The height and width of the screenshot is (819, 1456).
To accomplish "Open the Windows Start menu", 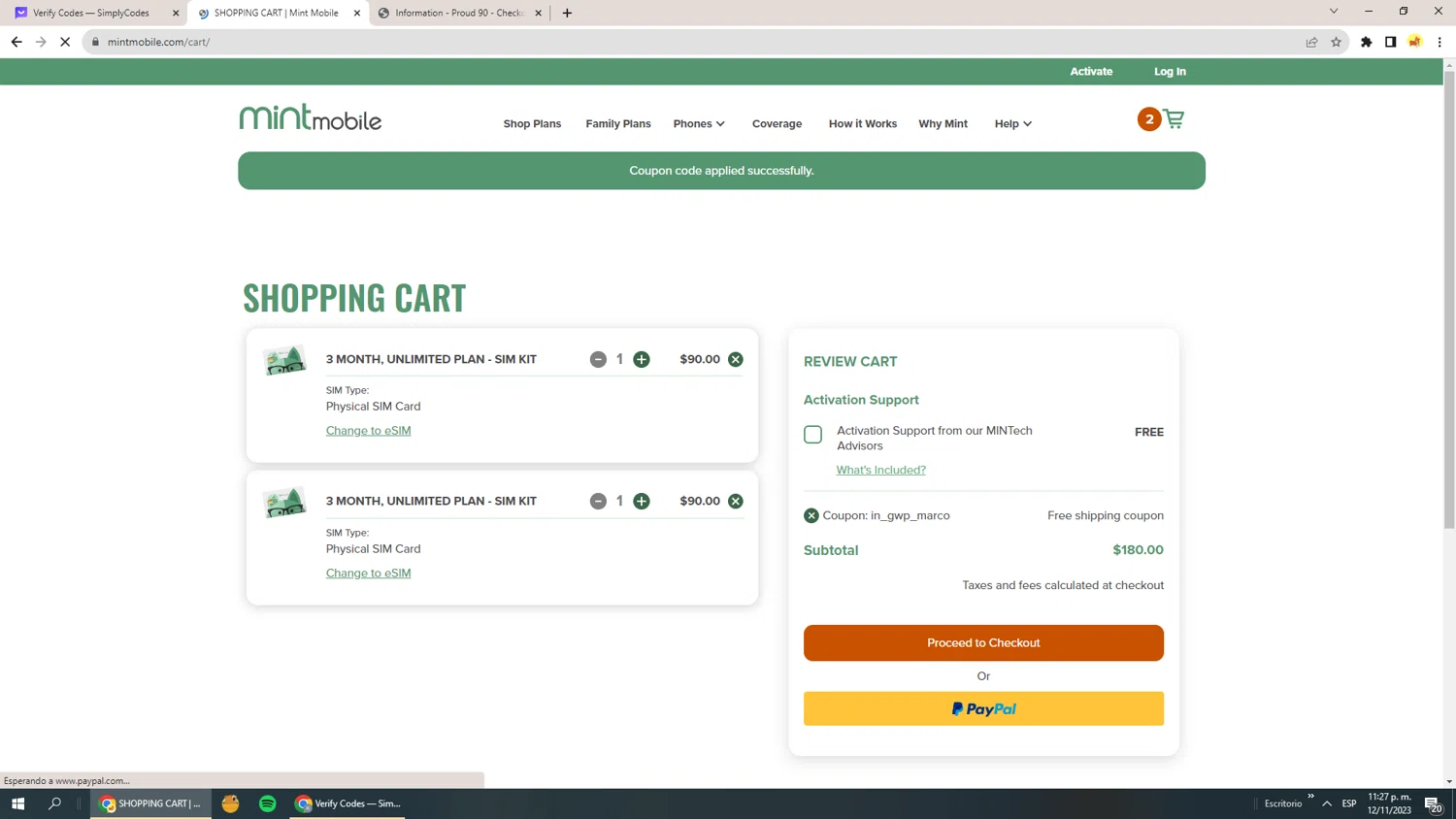I will (17, 803).
